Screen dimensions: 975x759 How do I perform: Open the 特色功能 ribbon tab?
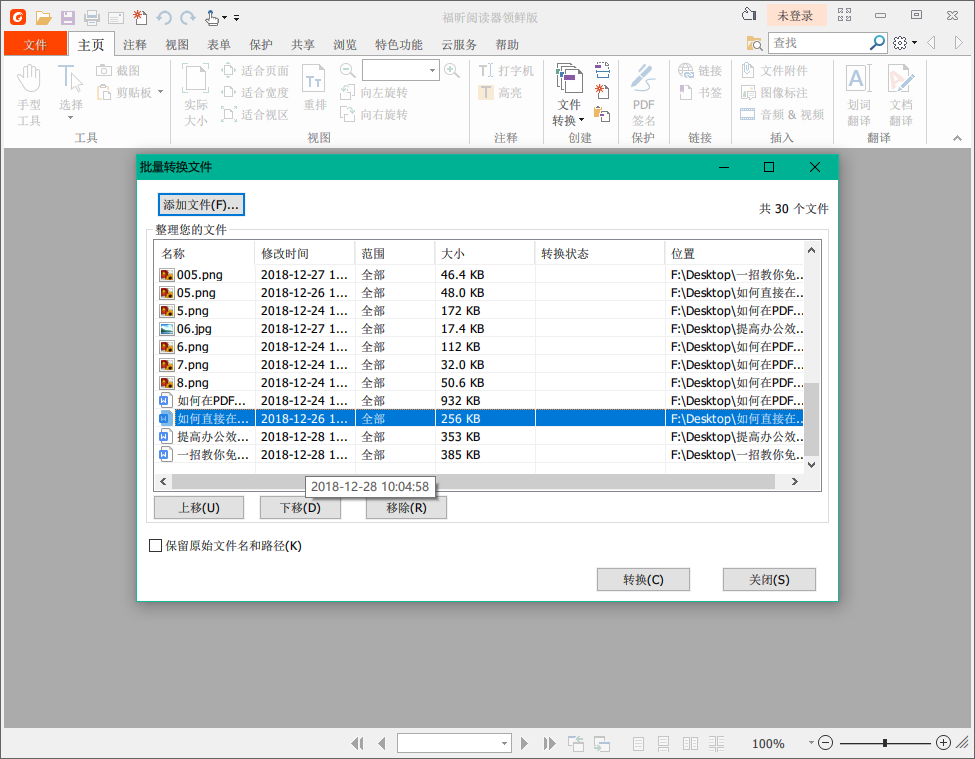pos(400,44)
